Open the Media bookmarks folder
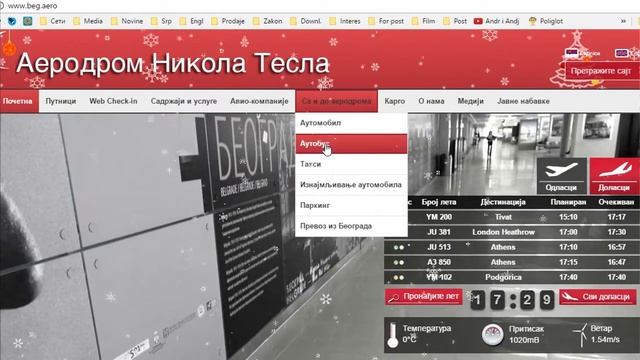Image resolution: width=640 pixels, height=360 pixels. pyautogui.click(x=88, y=21)
